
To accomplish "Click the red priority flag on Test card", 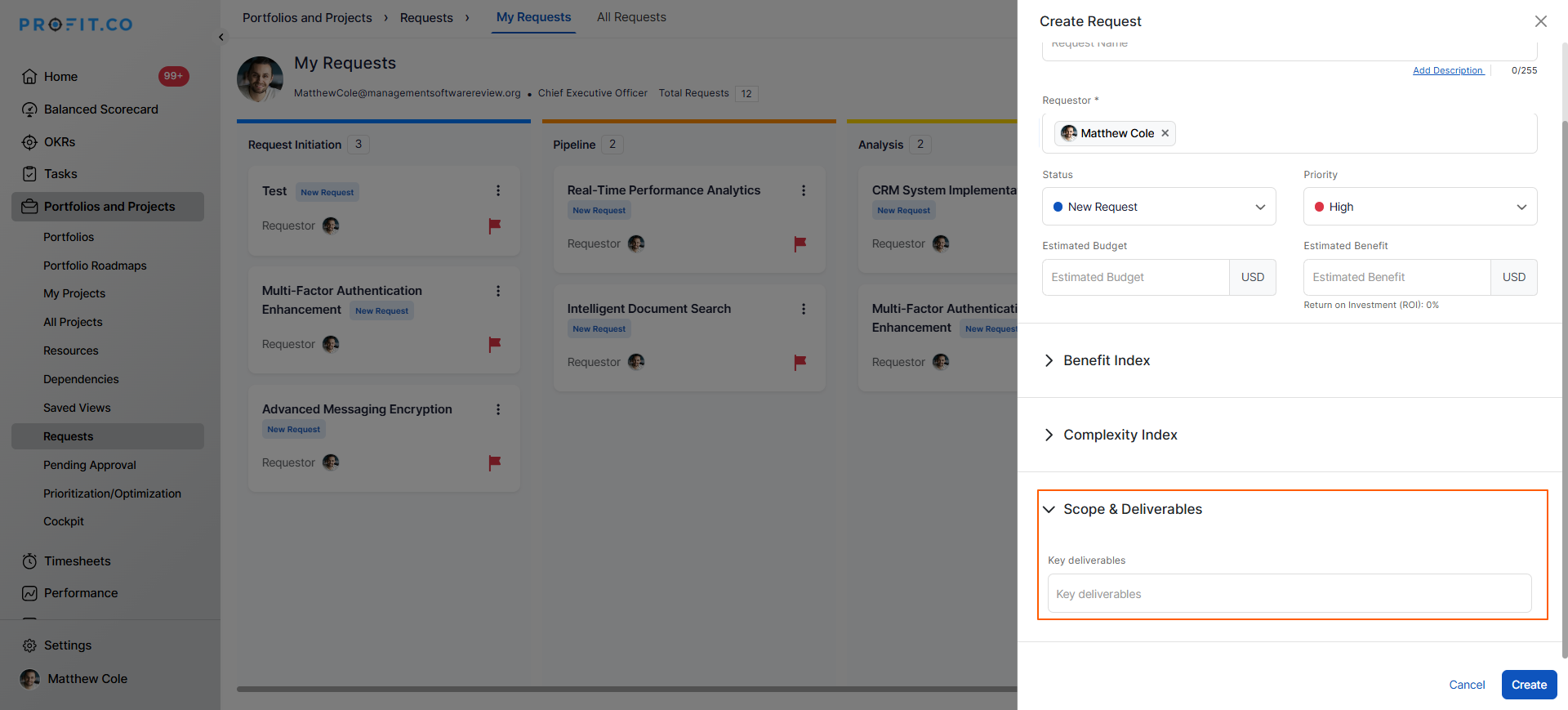I will coord(495,226).
